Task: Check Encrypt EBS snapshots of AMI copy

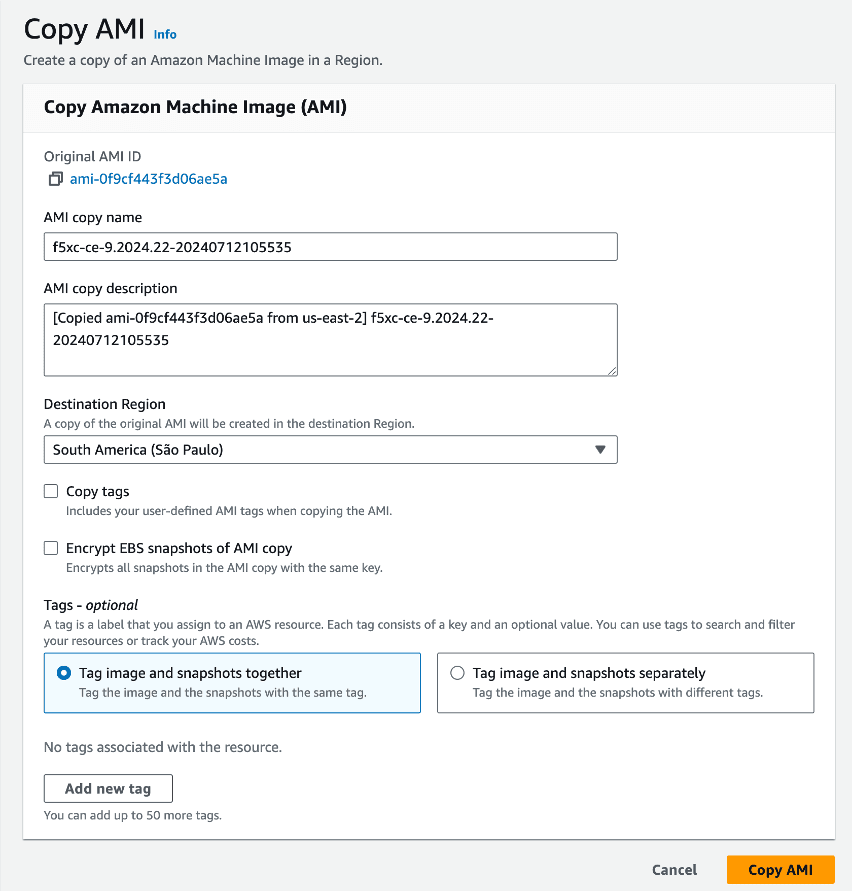Action: [51, 548]
